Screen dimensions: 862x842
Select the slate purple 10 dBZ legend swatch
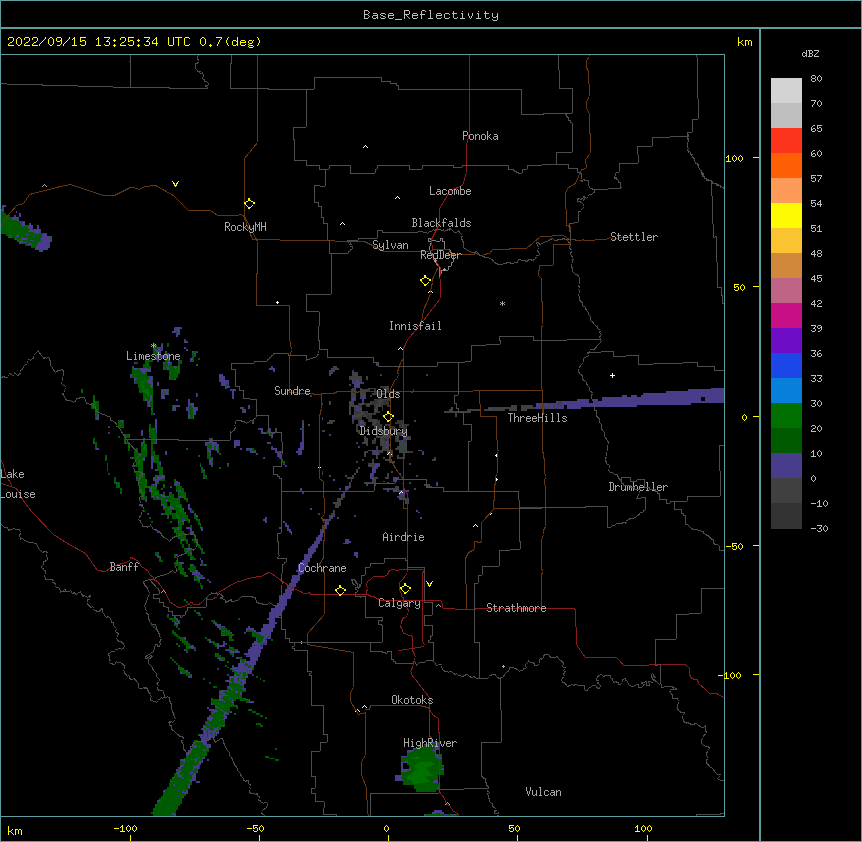[786, 466]
